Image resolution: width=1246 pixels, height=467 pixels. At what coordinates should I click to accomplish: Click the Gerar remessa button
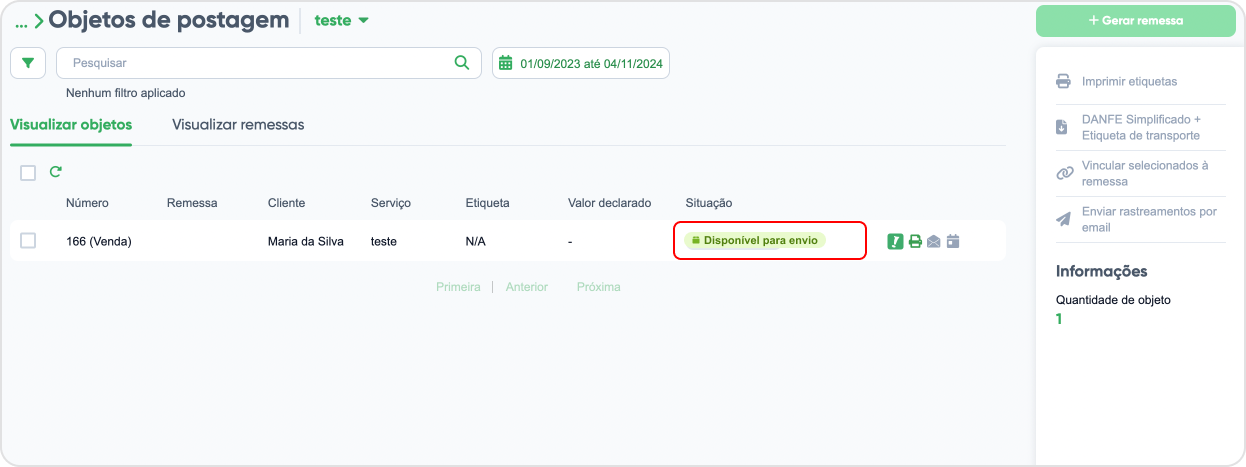[x=1136, y=20]
